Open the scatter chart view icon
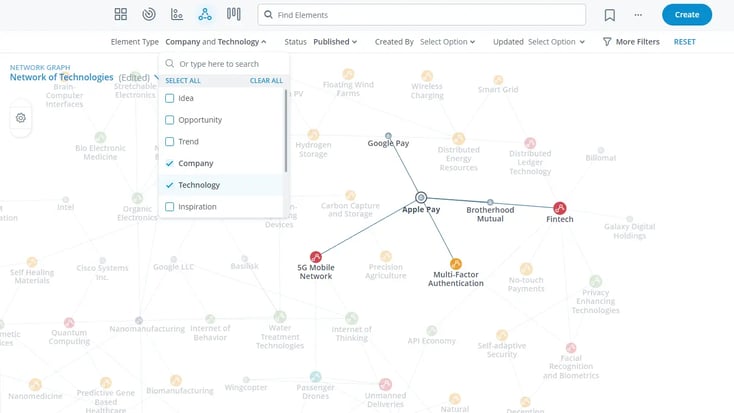The image size is (734, 413). coord(177,15)
